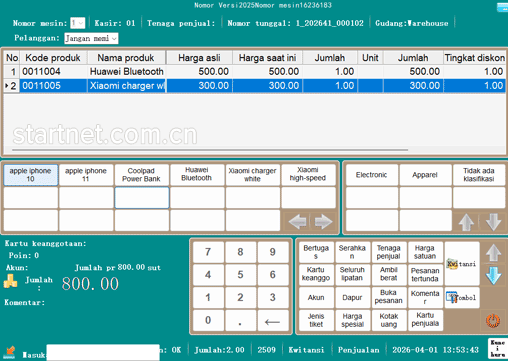The height and width of the screenshot is (361, 508).
Task: Click the Buka pesanan button
Action: point(389,297)
